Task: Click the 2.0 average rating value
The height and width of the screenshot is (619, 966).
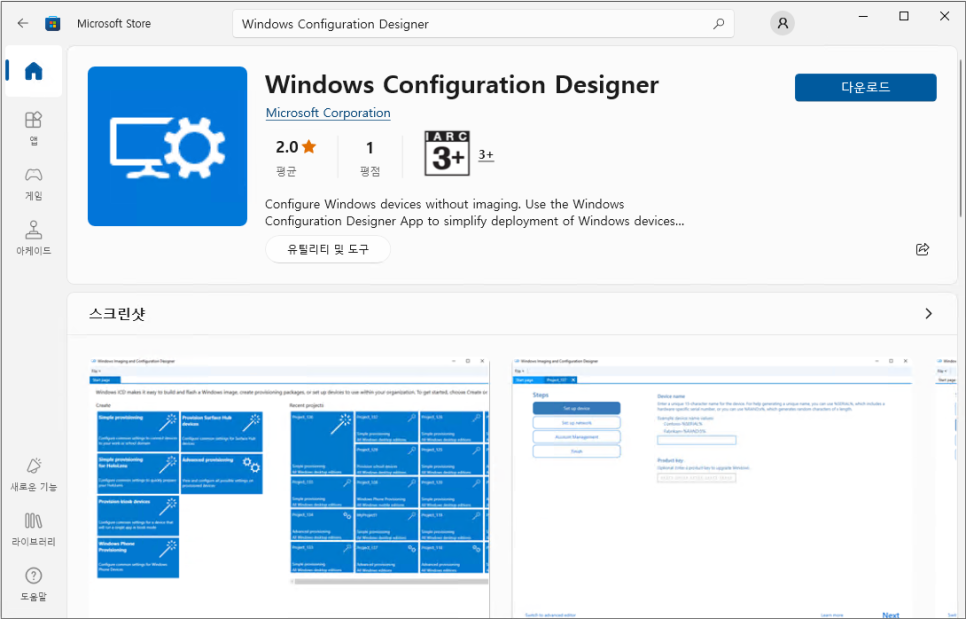Action: (287, 147)
